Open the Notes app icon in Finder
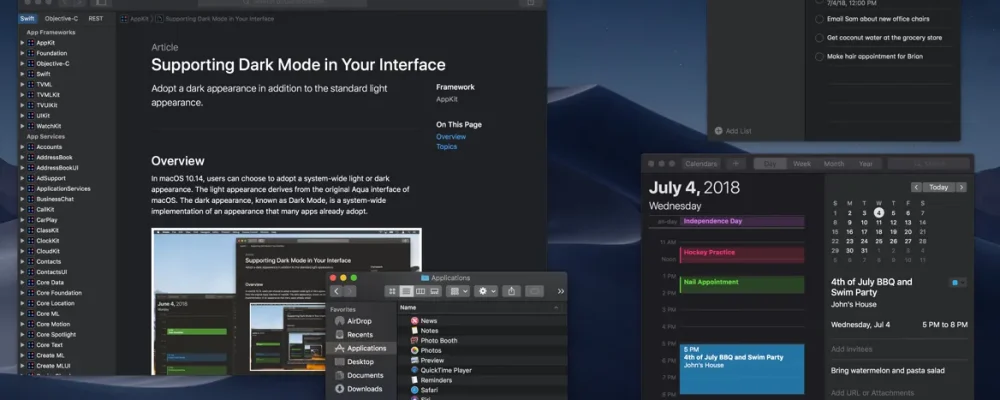This screenshot has width=1000, height=400. (x=415, y=330)
